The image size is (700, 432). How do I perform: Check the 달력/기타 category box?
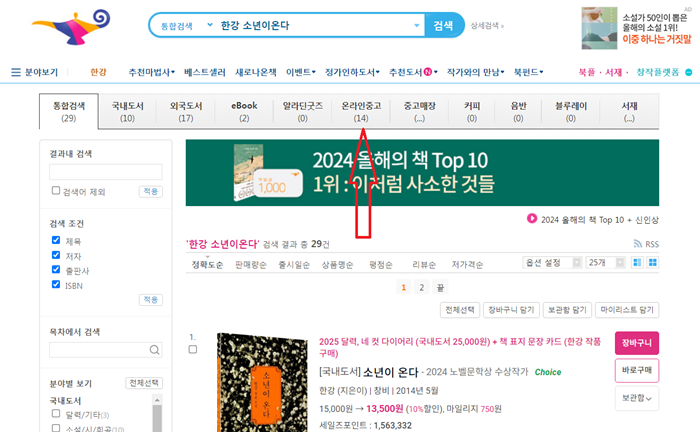56,413
